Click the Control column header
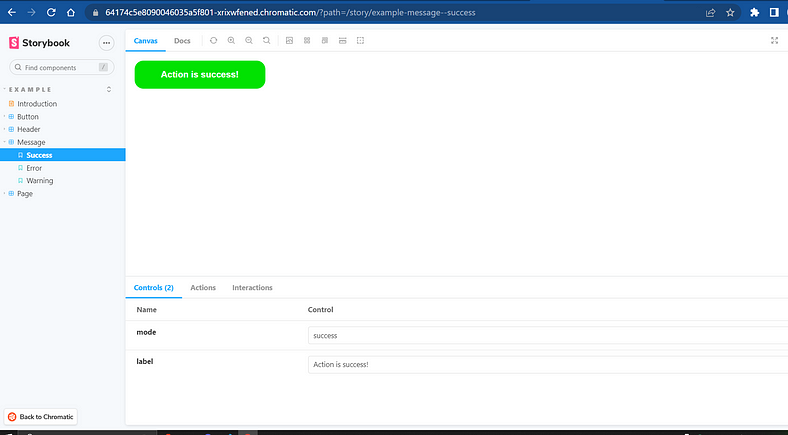 click(321, 309)
